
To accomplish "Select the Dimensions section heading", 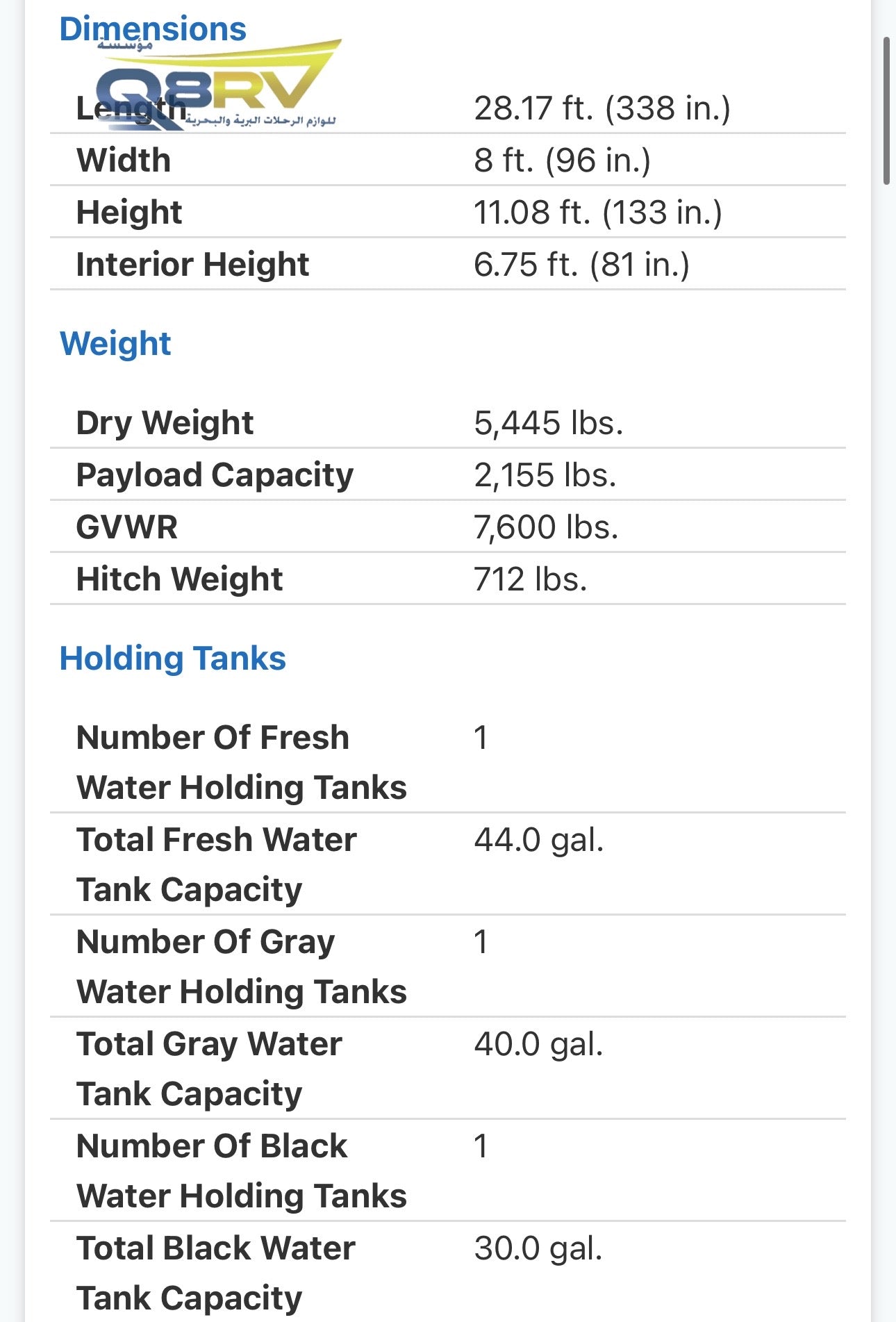I will [x=153, y=29].
